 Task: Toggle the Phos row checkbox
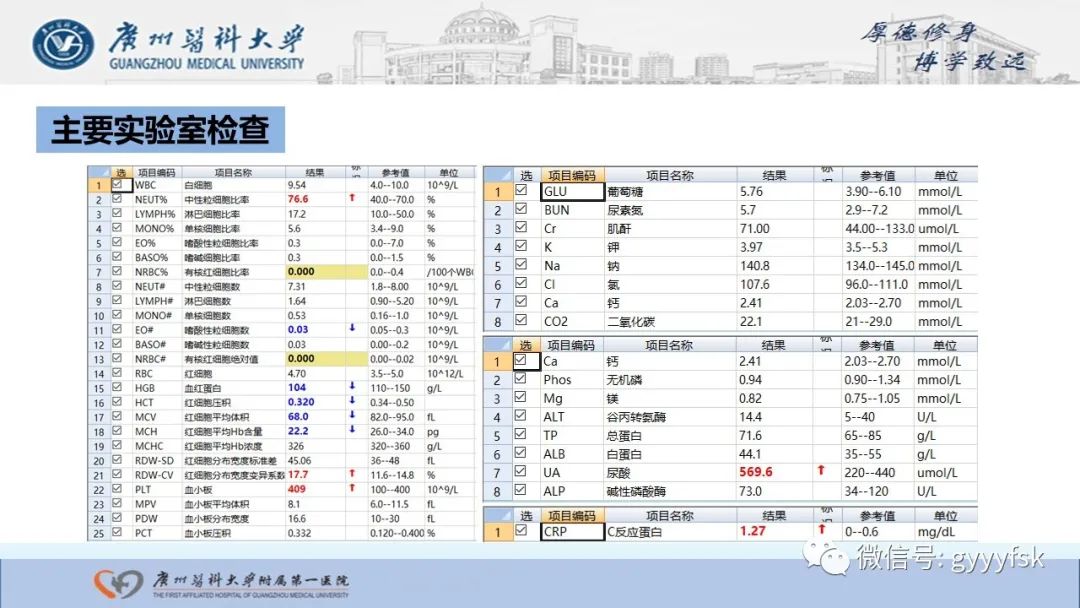pyautogui.click(x=521, y=379)
